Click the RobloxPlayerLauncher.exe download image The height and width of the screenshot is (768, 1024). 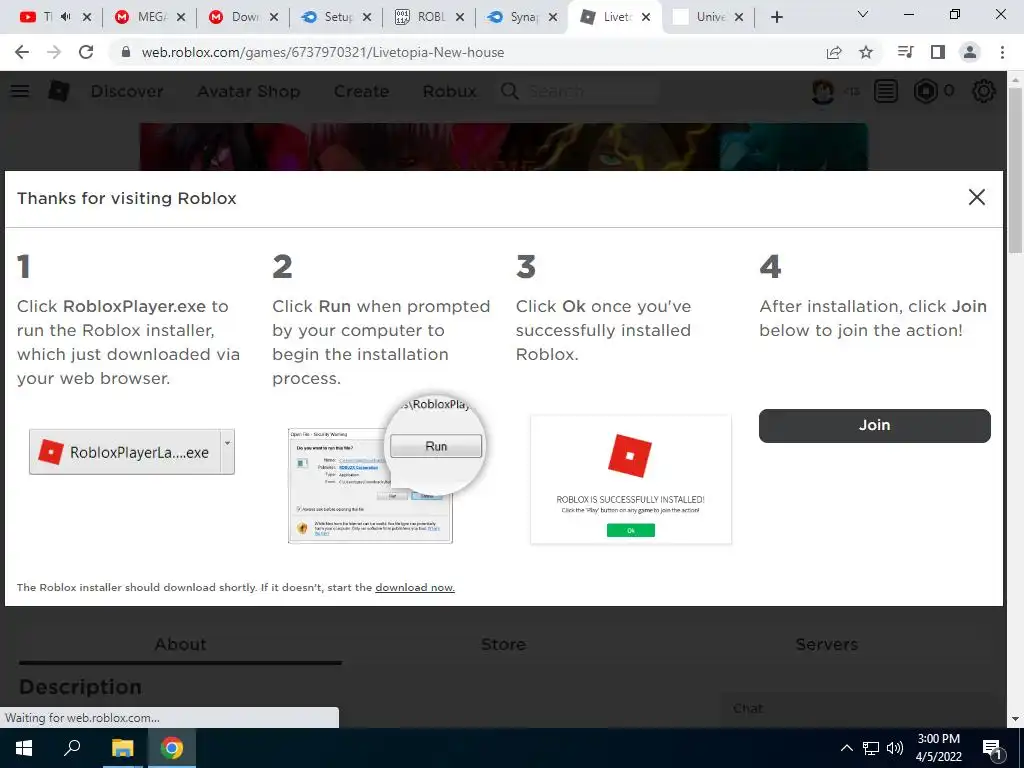(131, 452)
